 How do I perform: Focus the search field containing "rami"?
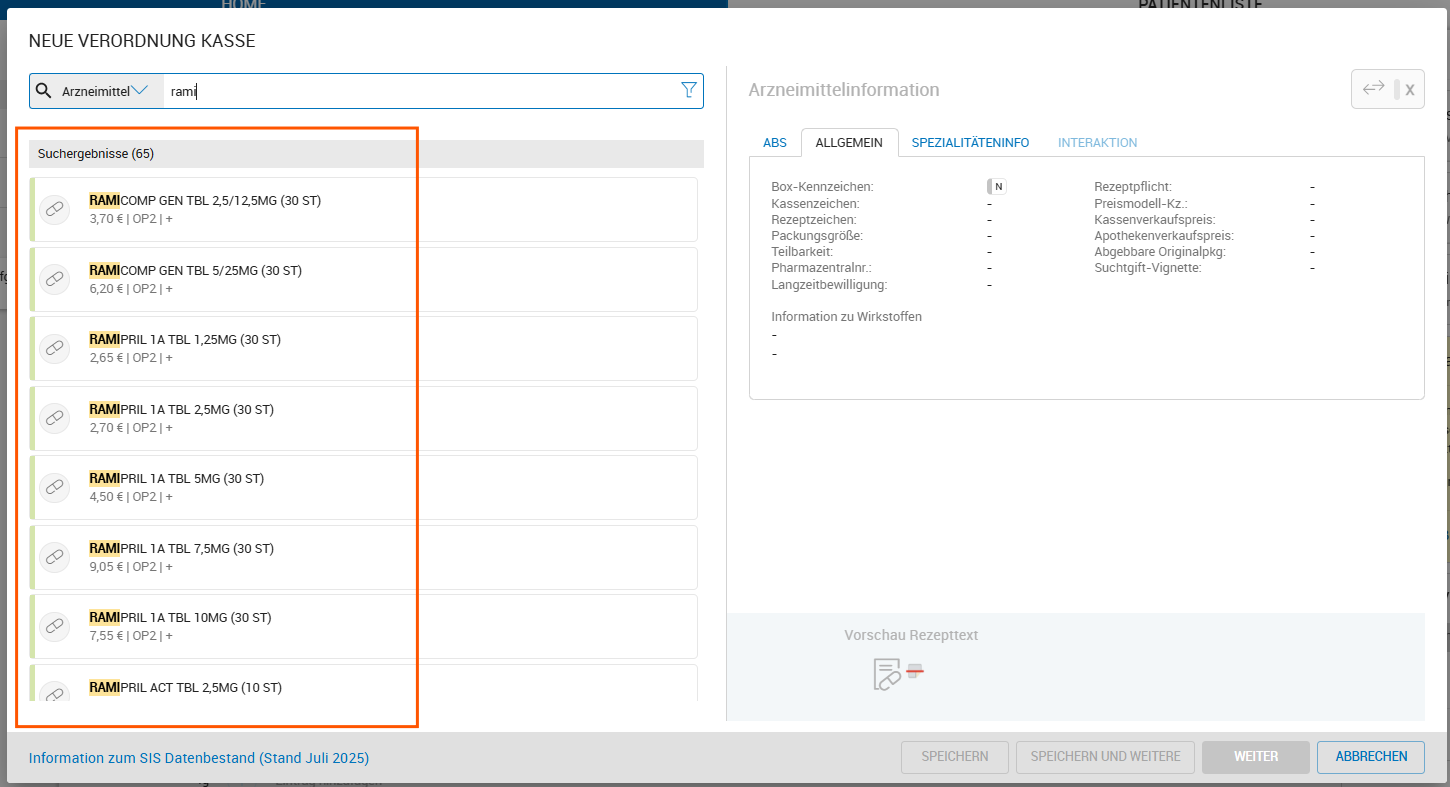420,91
